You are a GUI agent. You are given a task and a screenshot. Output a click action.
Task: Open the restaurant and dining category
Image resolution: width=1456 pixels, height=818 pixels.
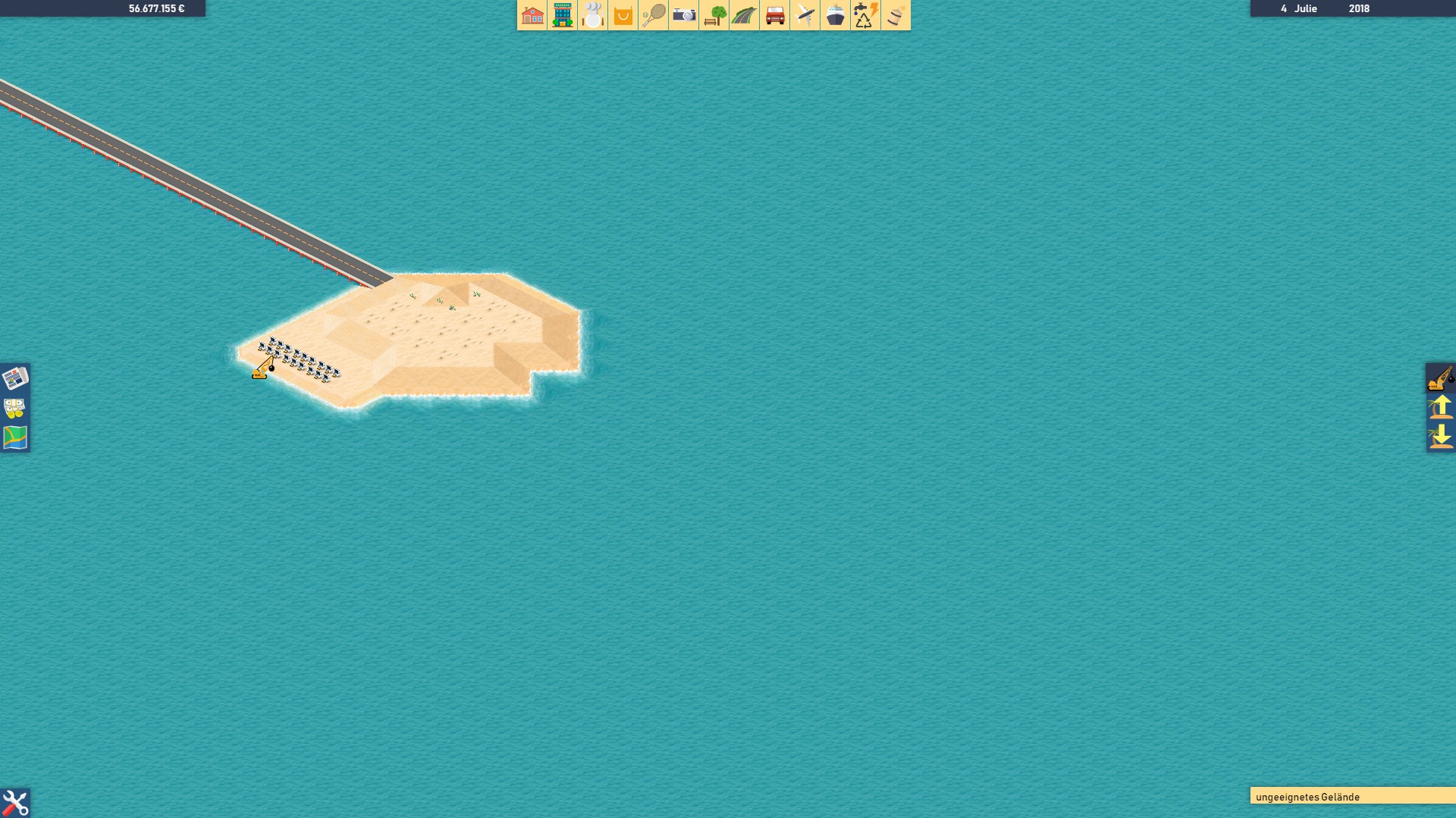click(592, 14)
